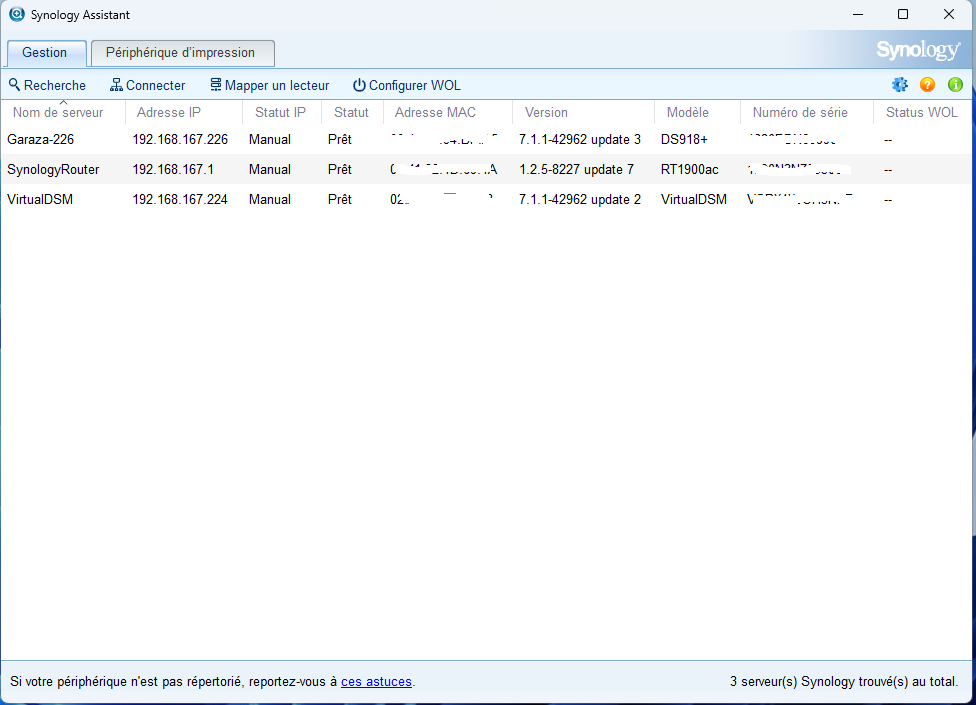Click IP address 192.168.167.226
The height and width of the screenshot is (705, 976).
click(x=180, y=139)
